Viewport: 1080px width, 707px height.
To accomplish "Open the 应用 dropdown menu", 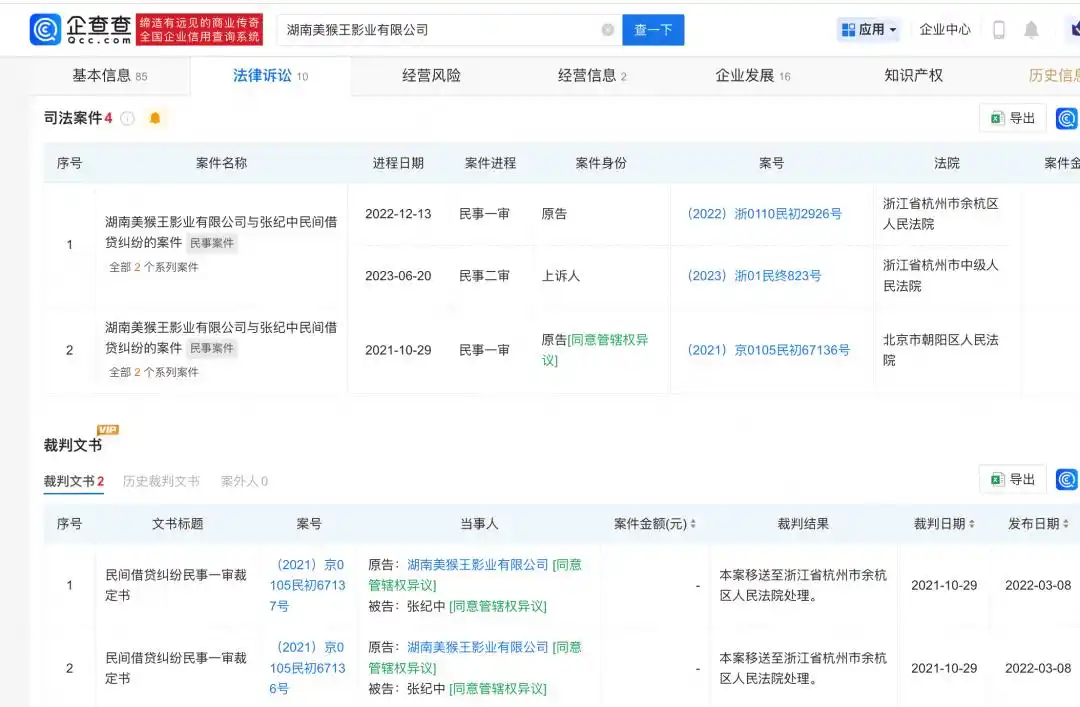I will tap(868, 29).
